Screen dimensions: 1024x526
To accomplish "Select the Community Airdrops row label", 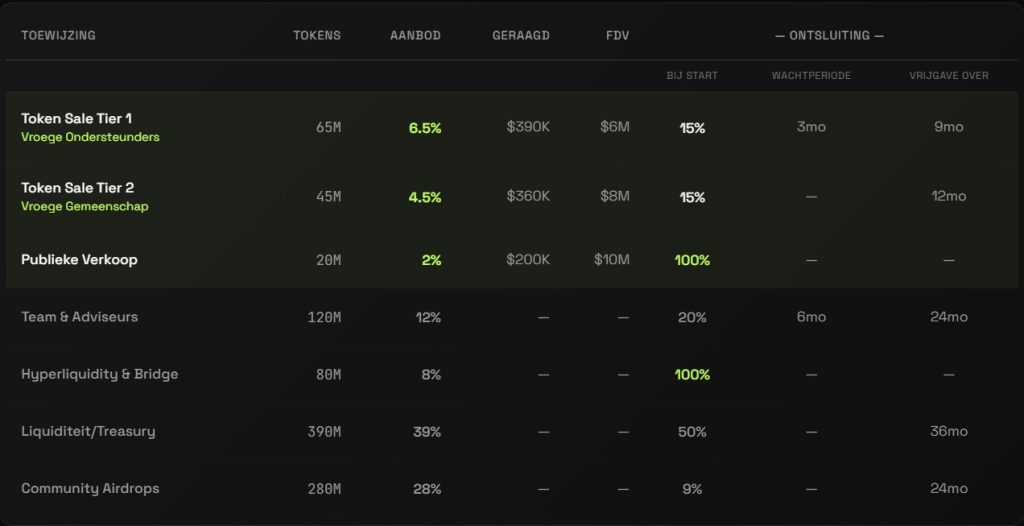I will (x=90, y=489).
